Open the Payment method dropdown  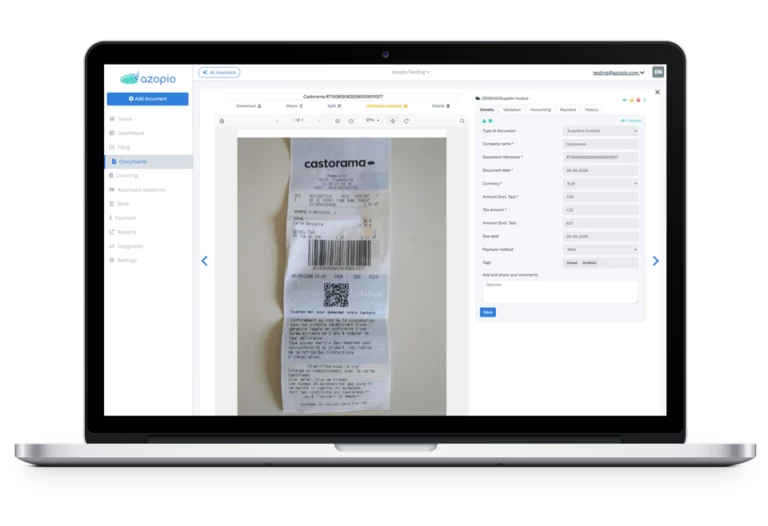600,250
